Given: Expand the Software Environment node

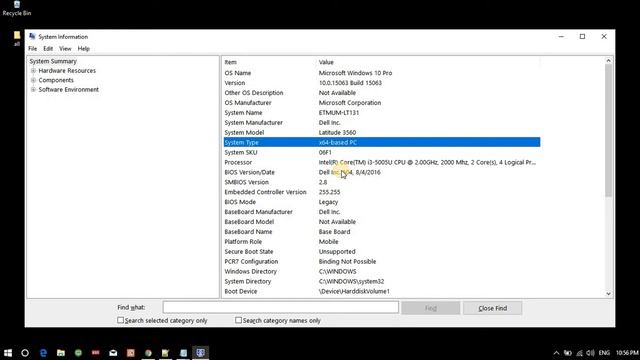Looking at the screenshot, I should 33,89.
